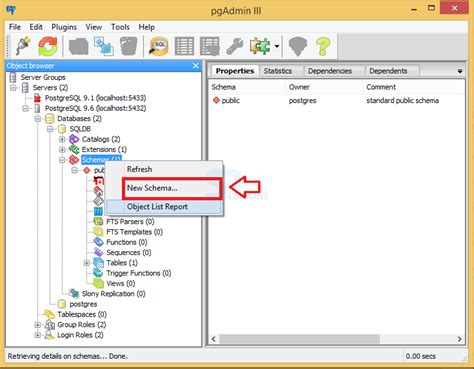The height and width of the screenshot is (369, 474).
Task: Click the connect to server plug icon
Action: 23,46
